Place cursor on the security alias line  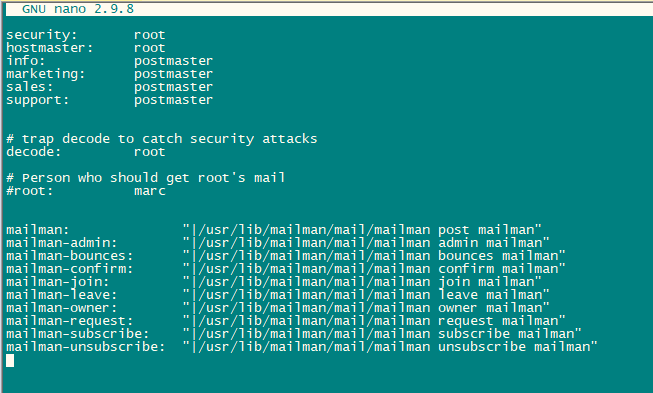[x=85, y=35]
